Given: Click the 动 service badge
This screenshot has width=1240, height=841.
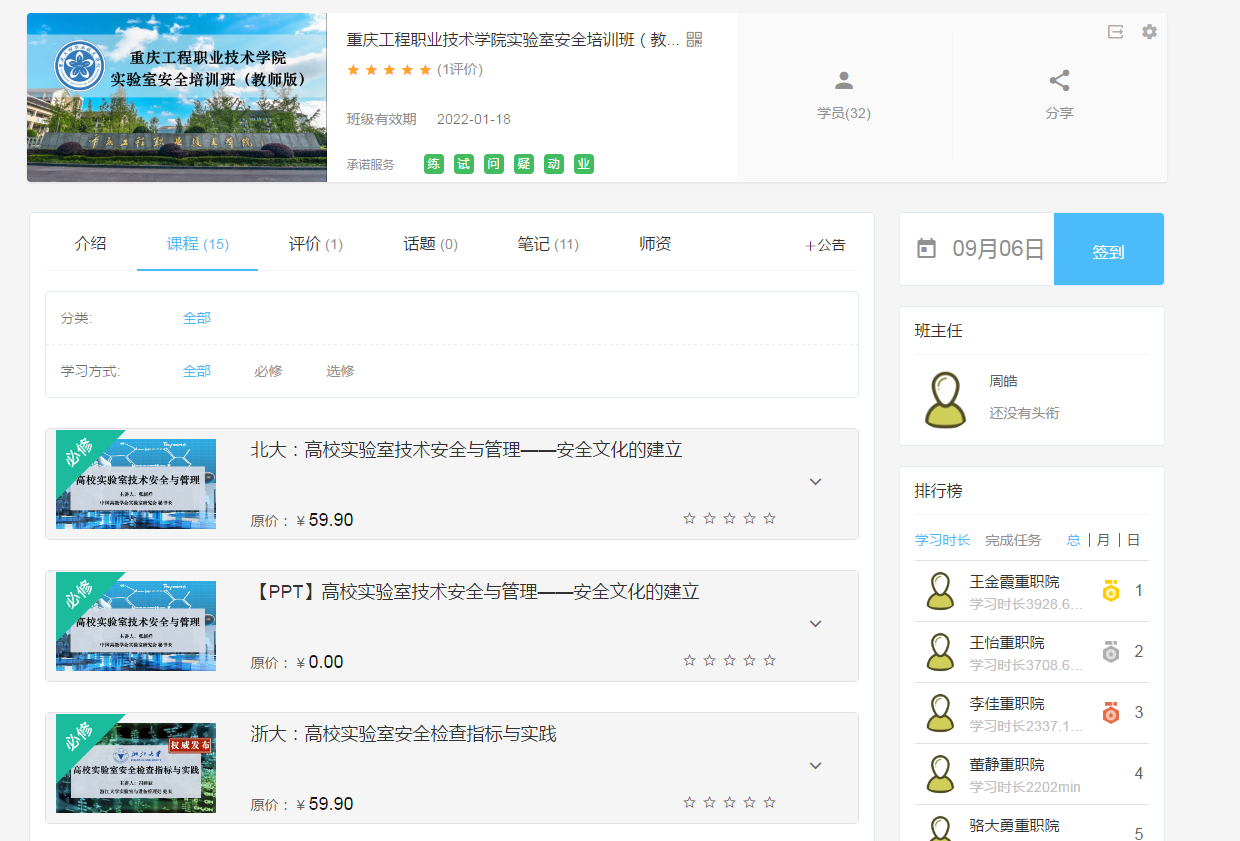Looking at the screenshot, I should pos(554,164).
